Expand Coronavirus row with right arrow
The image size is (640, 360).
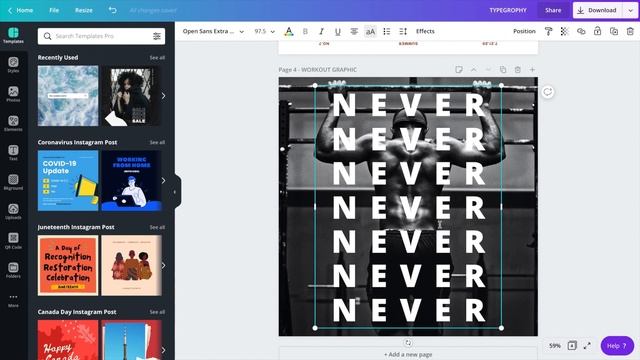(x=163, y=180)
